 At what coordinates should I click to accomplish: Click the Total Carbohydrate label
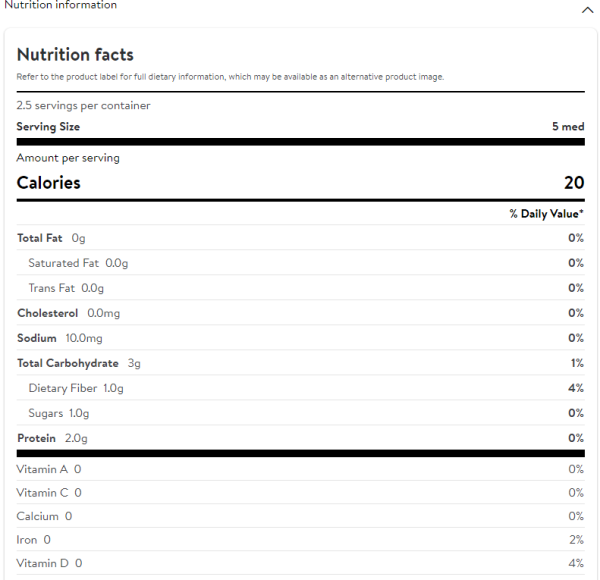coord(68,363)
